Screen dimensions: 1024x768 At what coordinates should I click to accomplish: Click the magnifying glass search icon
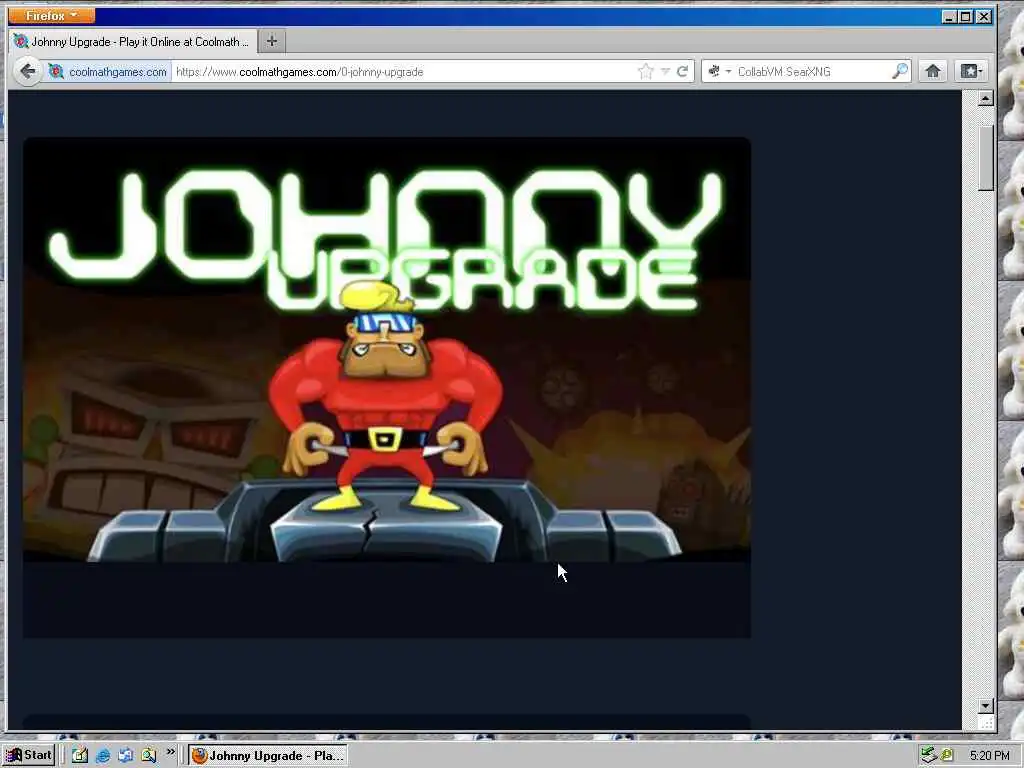click(900, 71)
